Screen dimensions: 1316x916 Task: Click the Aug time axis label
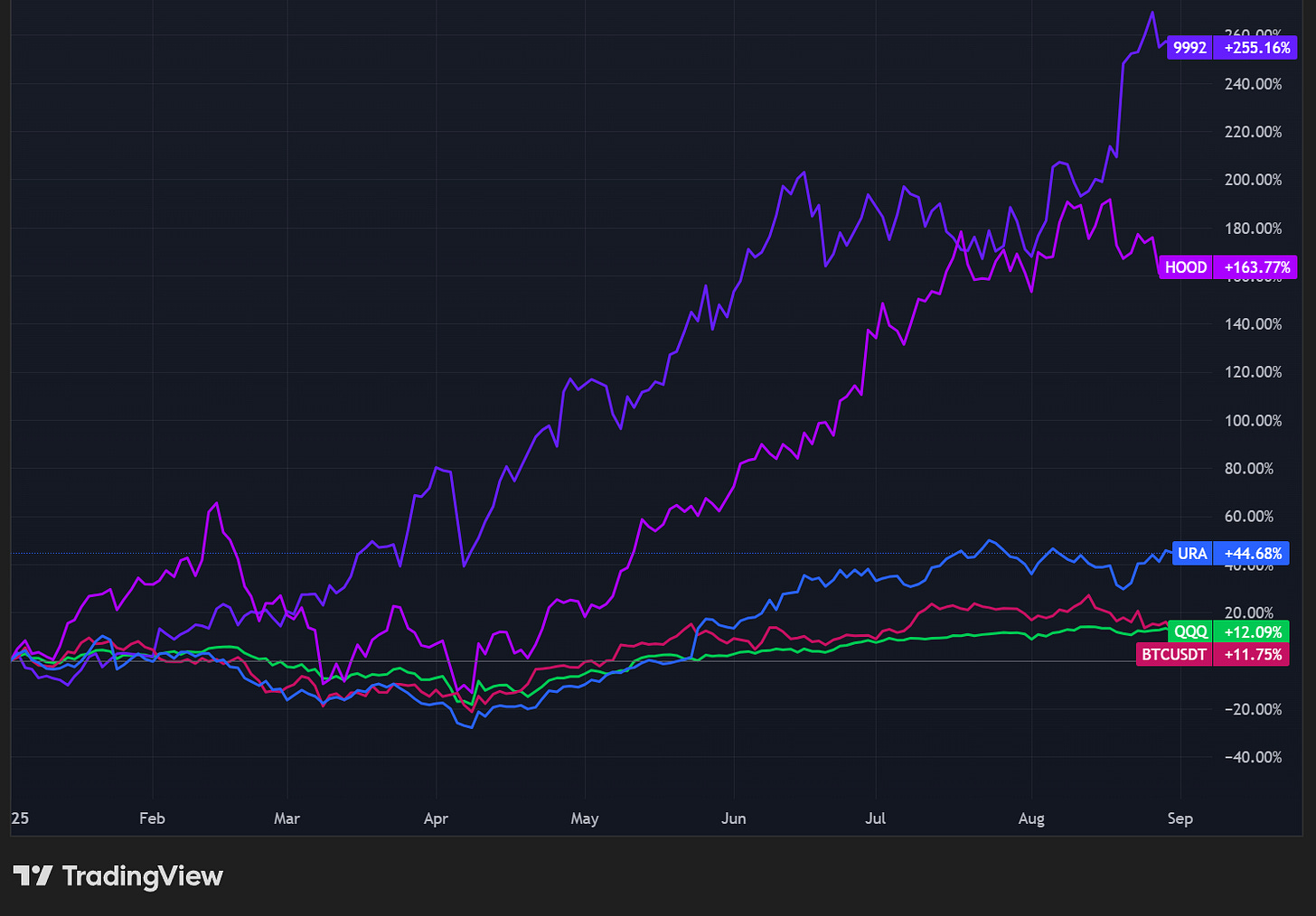tap(1031, 818)
